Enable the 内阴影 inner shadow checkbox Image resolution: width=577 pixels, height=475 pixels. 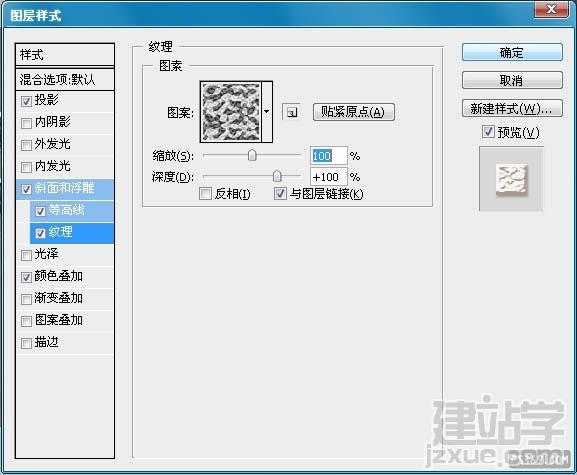click(26, 123)
